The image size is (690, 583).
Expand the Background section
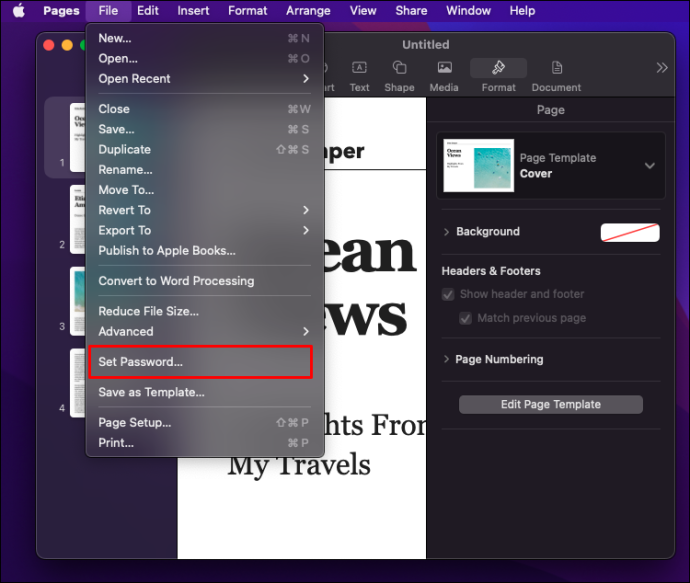click(446, 232)
